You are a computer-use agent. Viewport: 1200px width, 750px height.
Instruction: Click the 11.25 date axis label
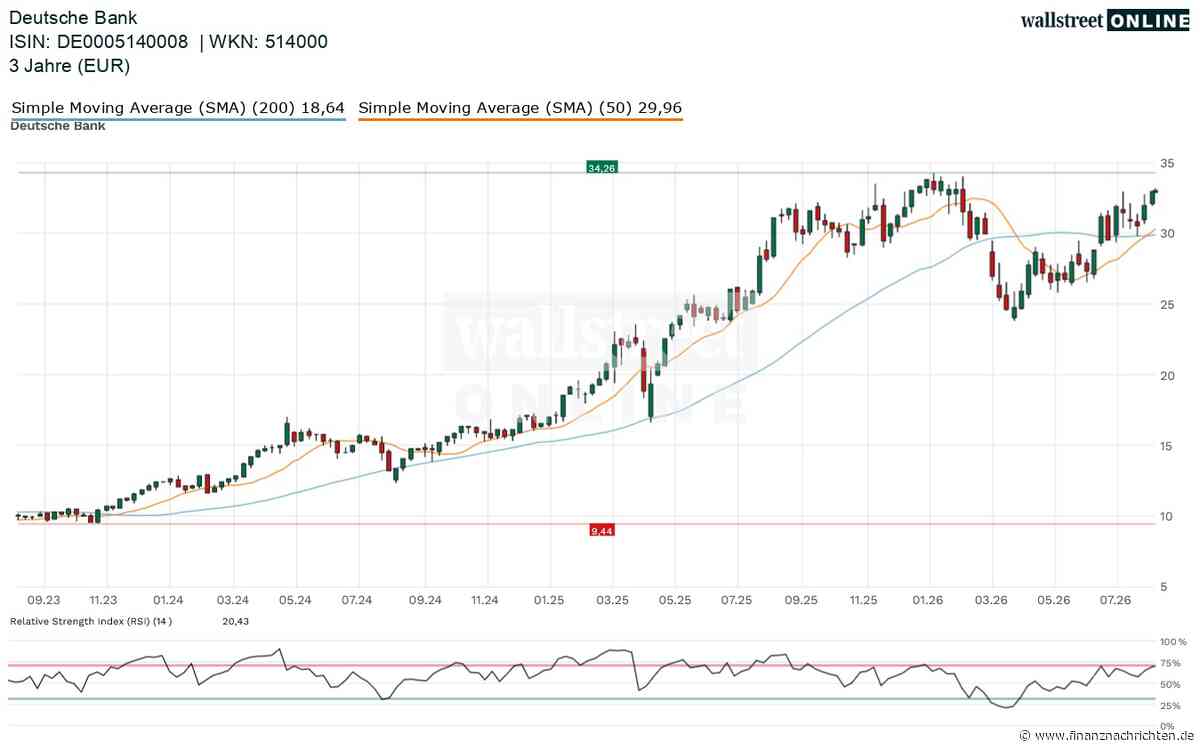click(x=863, y=600)
